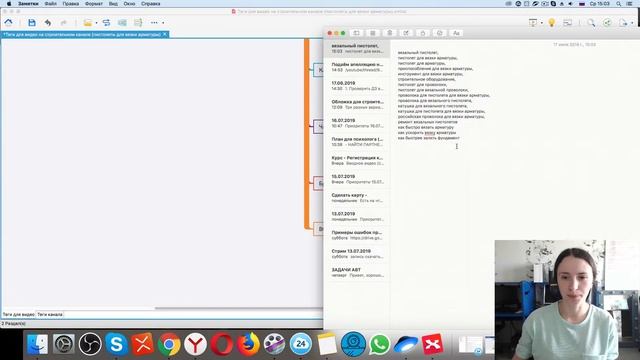Open the Aa text format button in Notes

[x=456, y=33]
